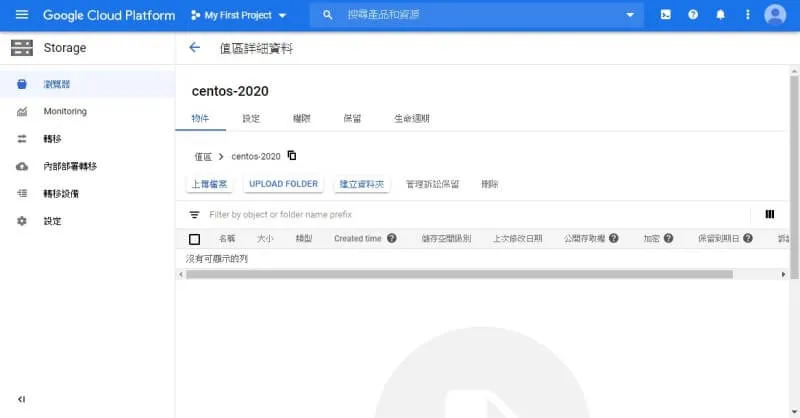Click the horizontal scrollbar left arrow
This screenshot has width=800, height=418.
point(181,275)
